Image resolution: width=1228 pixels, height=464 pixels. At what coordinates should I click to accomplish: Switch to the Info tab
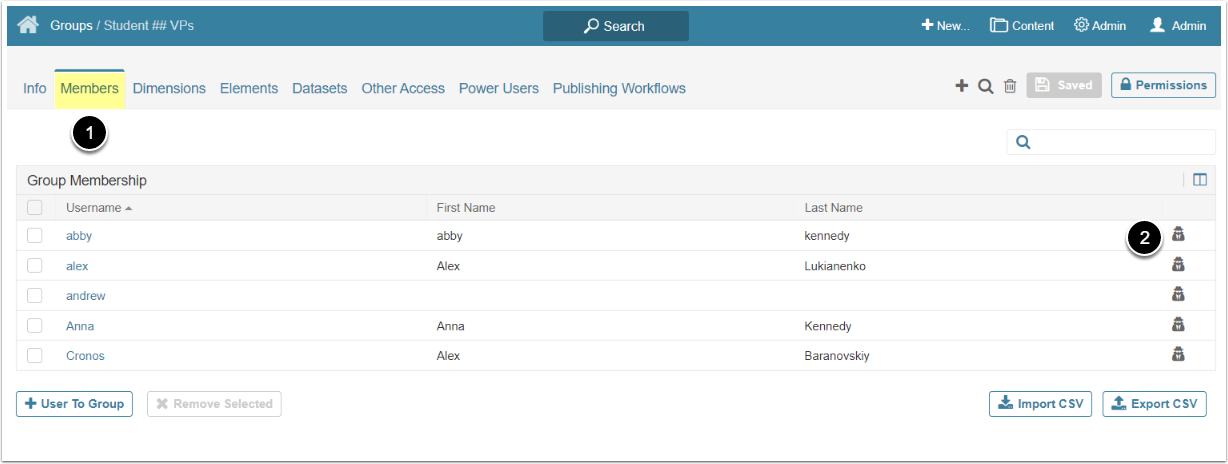coord(35,88)
